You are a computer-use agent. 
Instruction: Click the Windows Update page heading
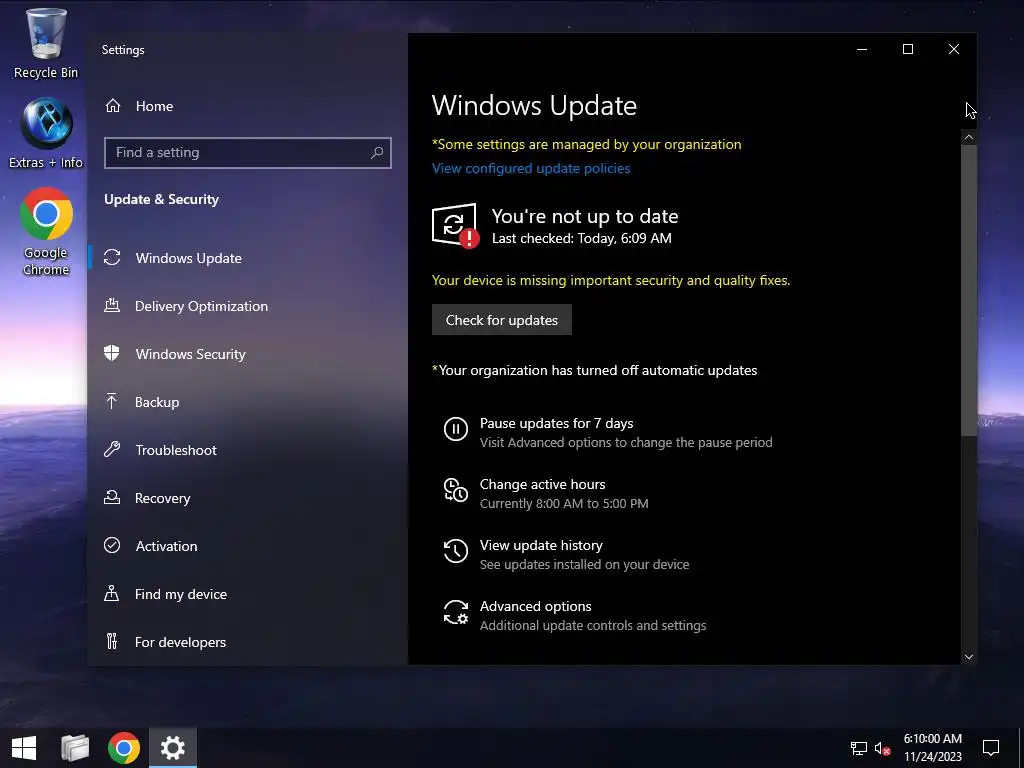point(534,105)
